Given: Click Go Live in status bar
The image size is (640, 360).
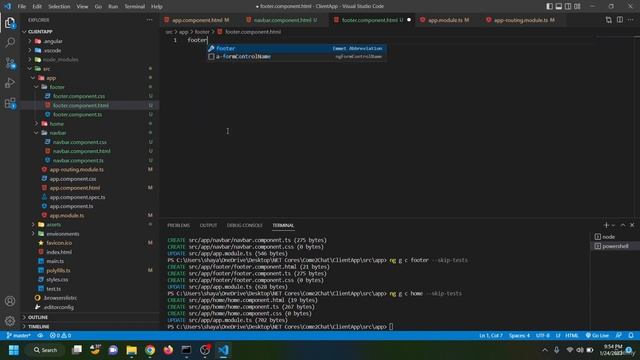Looking at the screenshot, I should 597,336.
